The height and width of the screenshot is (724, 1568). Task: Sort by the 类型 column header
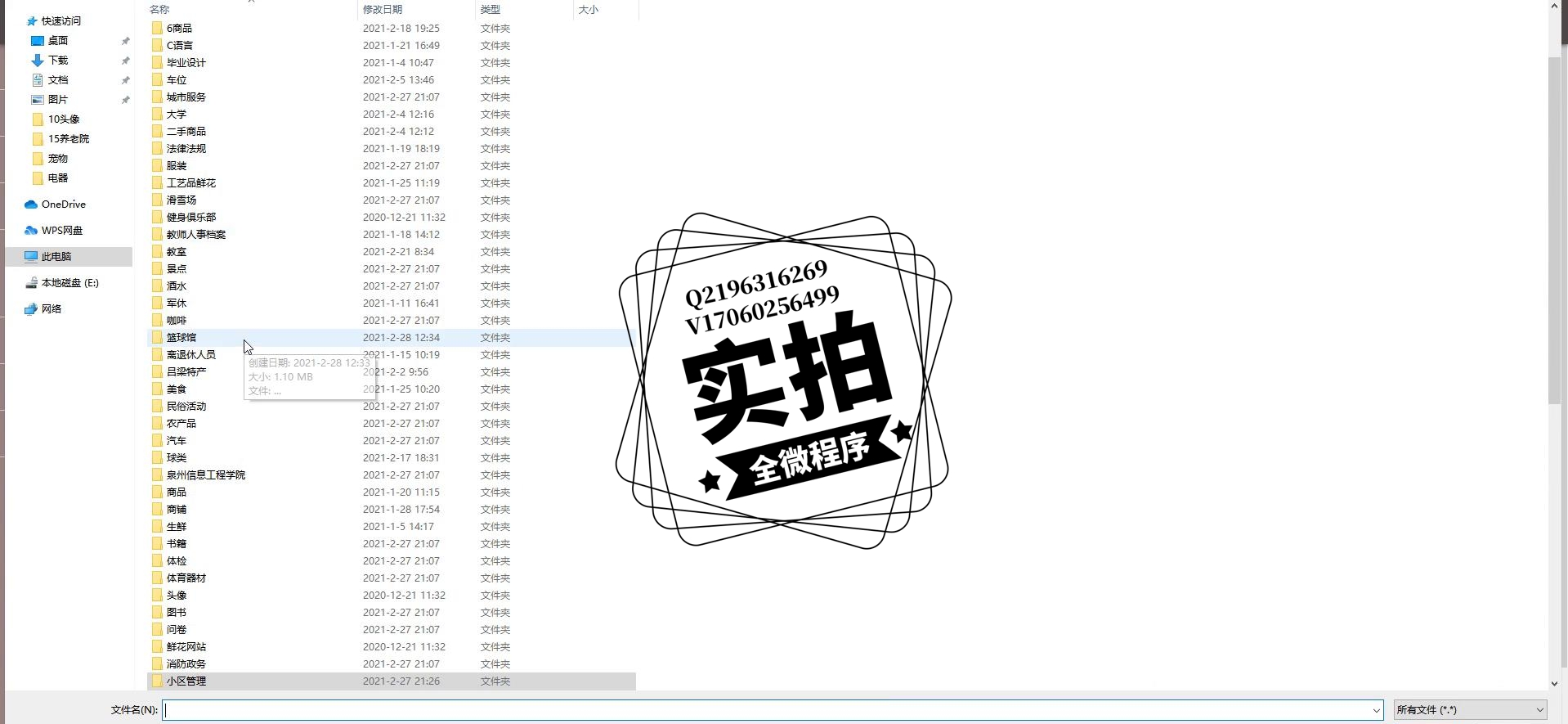tap(490, 9)
